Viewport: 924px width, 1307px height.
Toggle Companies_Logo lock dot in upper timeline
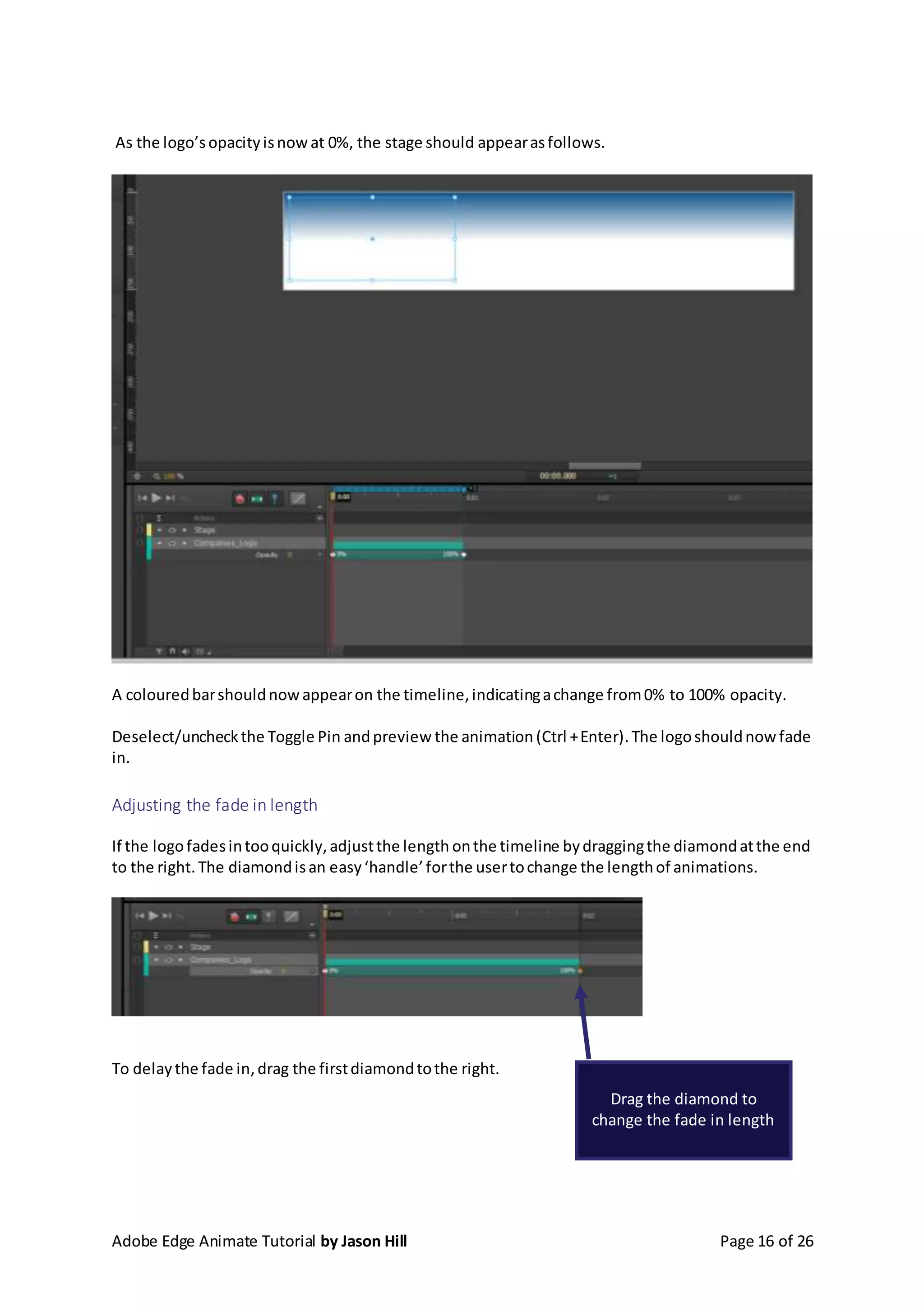184,543
